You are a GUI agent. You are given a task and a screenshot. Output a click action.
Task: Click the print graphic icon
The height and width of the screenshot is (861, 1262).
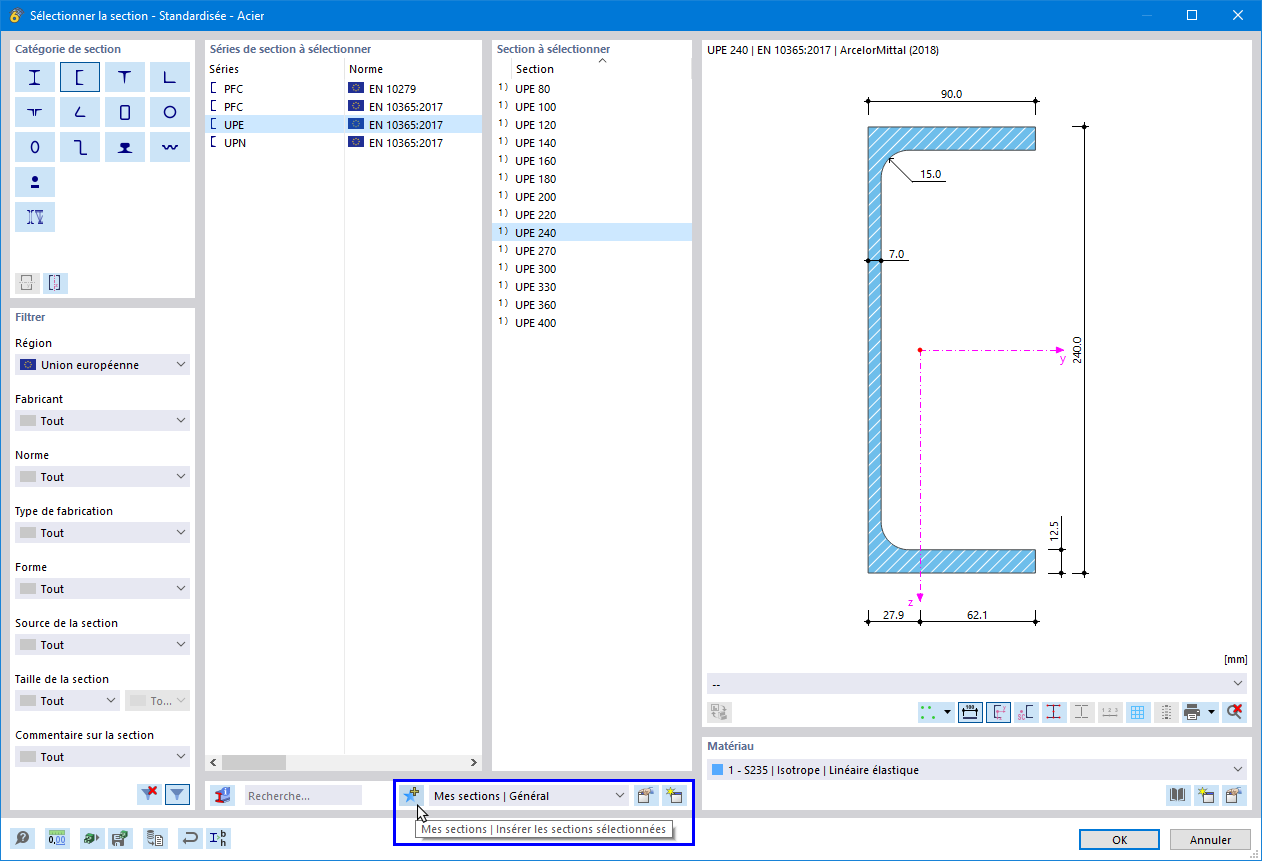(1191, 712)
